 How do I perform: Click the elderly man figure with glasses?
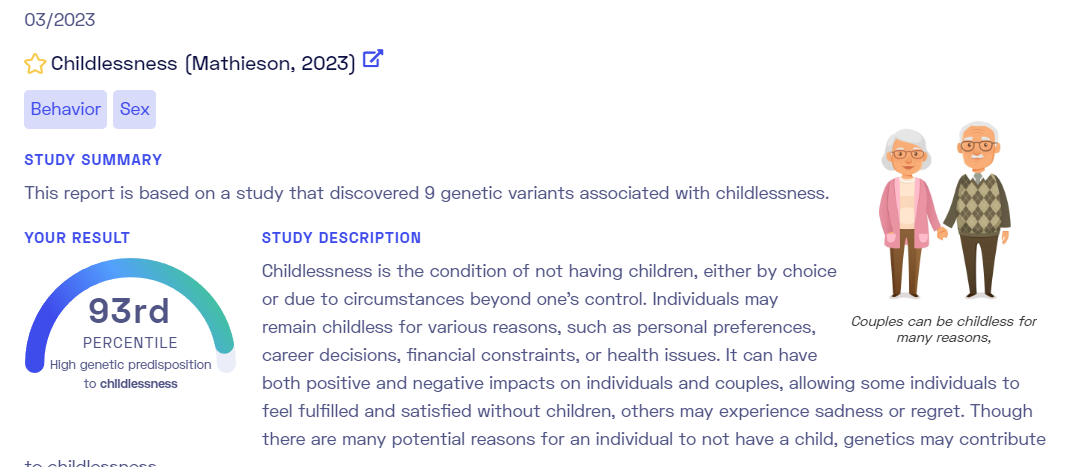tap(977, 210)
